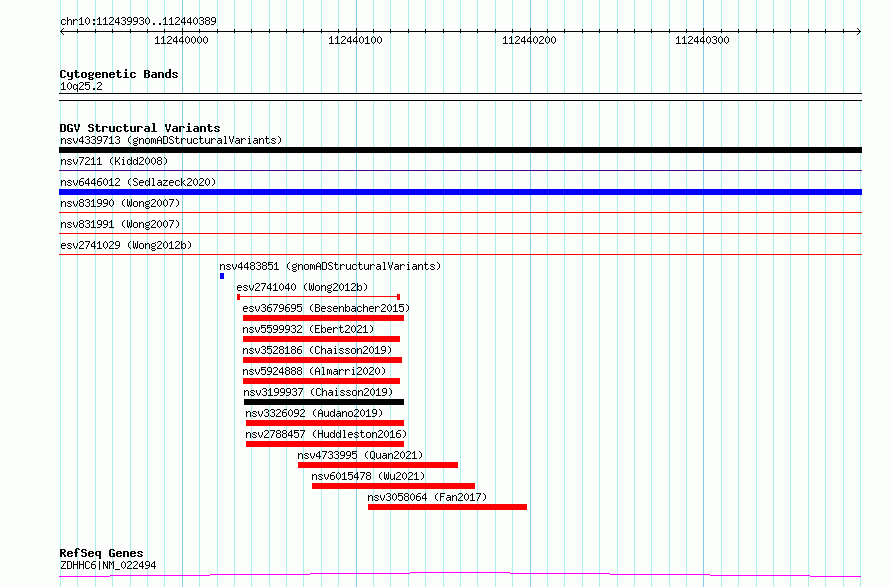Image resolution: width=890 pixels, height=587 pixels.
Task: Click the red esv3679695 Besenbacher2015 bar
Action: pos(323,318)
